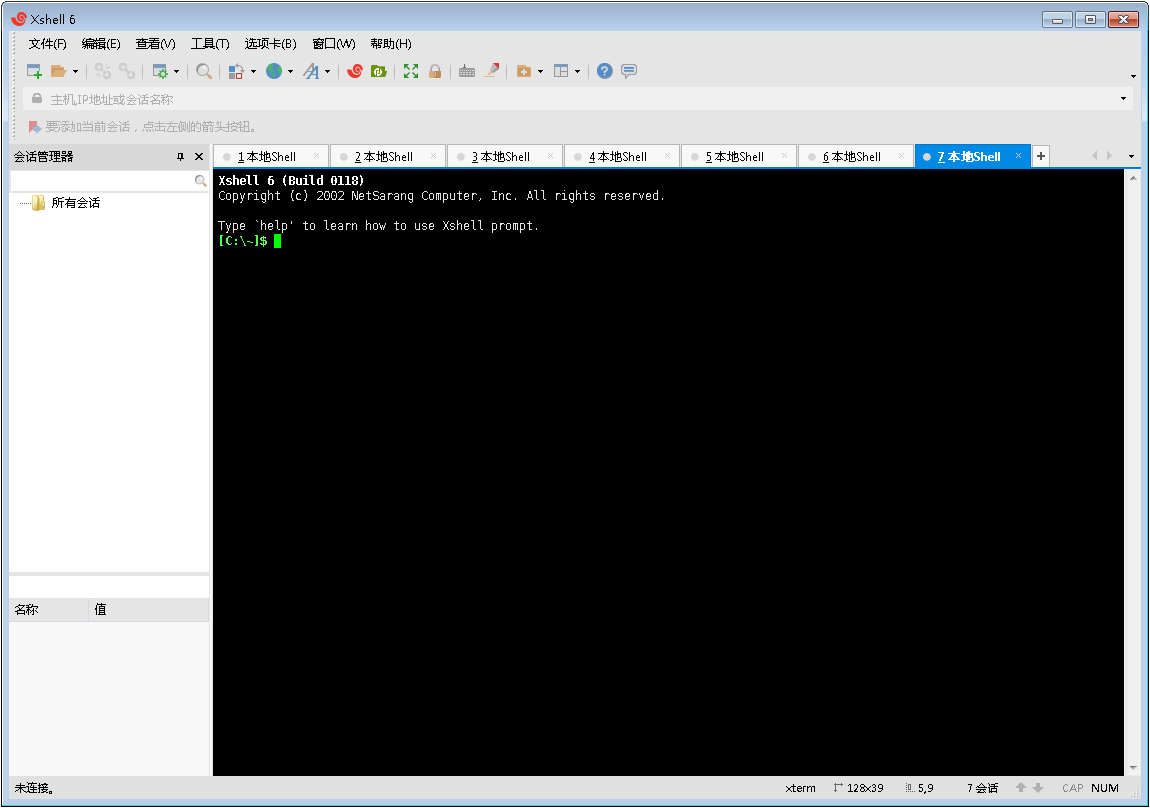This screenshot has height=808, width=1150.
Task: Add a new tab with plus button
Action: point(1041,156)
